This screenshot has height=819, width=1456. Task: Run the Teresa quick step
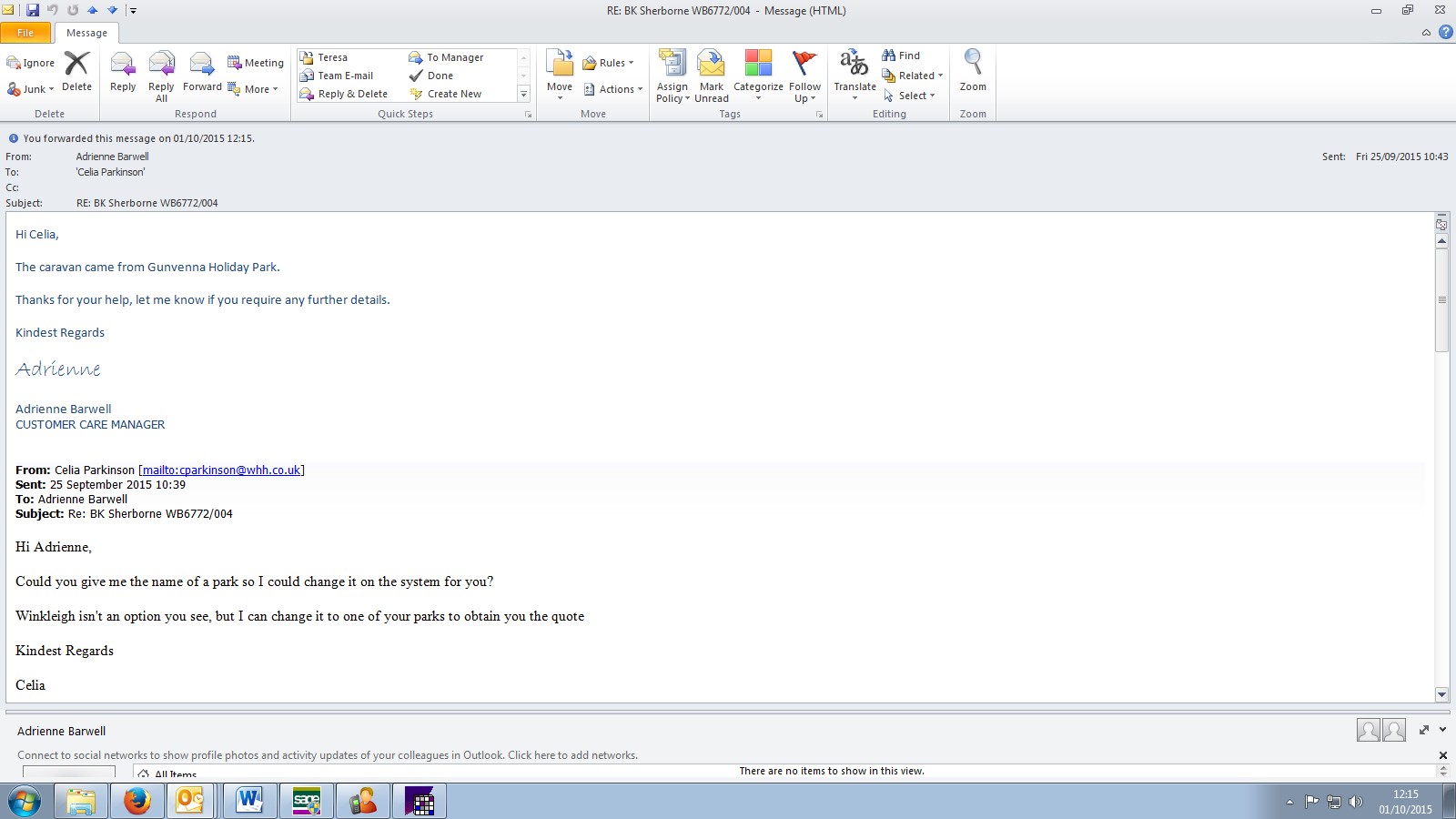coord(325,57)
